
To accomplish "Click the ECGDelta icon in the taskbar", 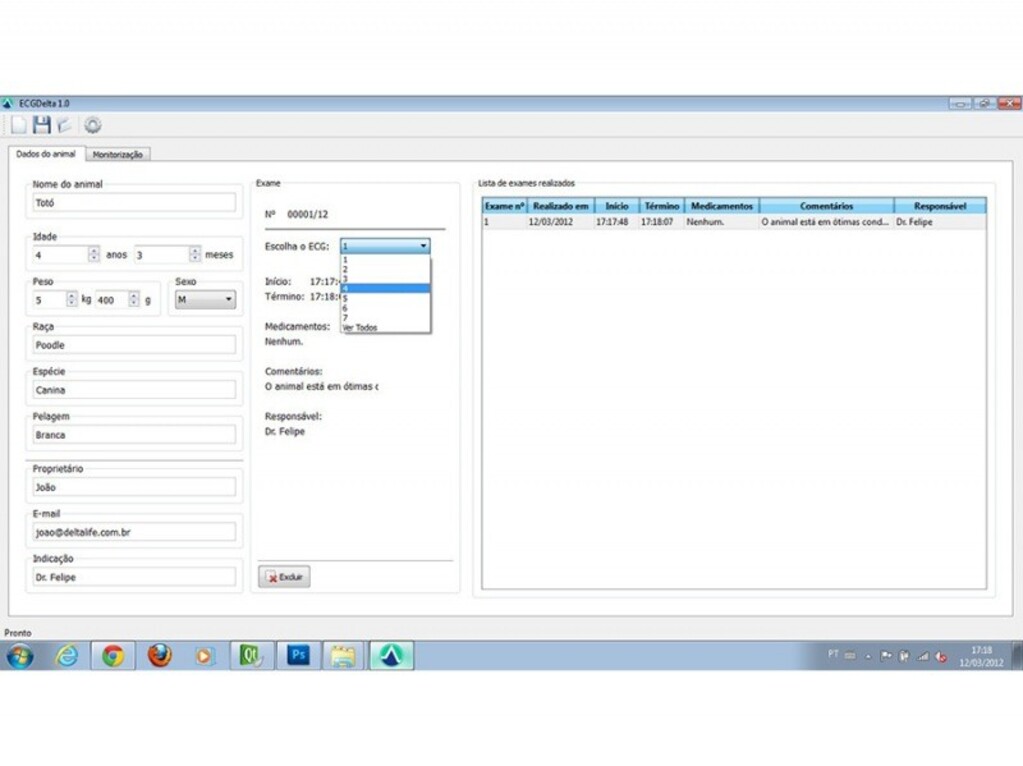I will (391, 656).
